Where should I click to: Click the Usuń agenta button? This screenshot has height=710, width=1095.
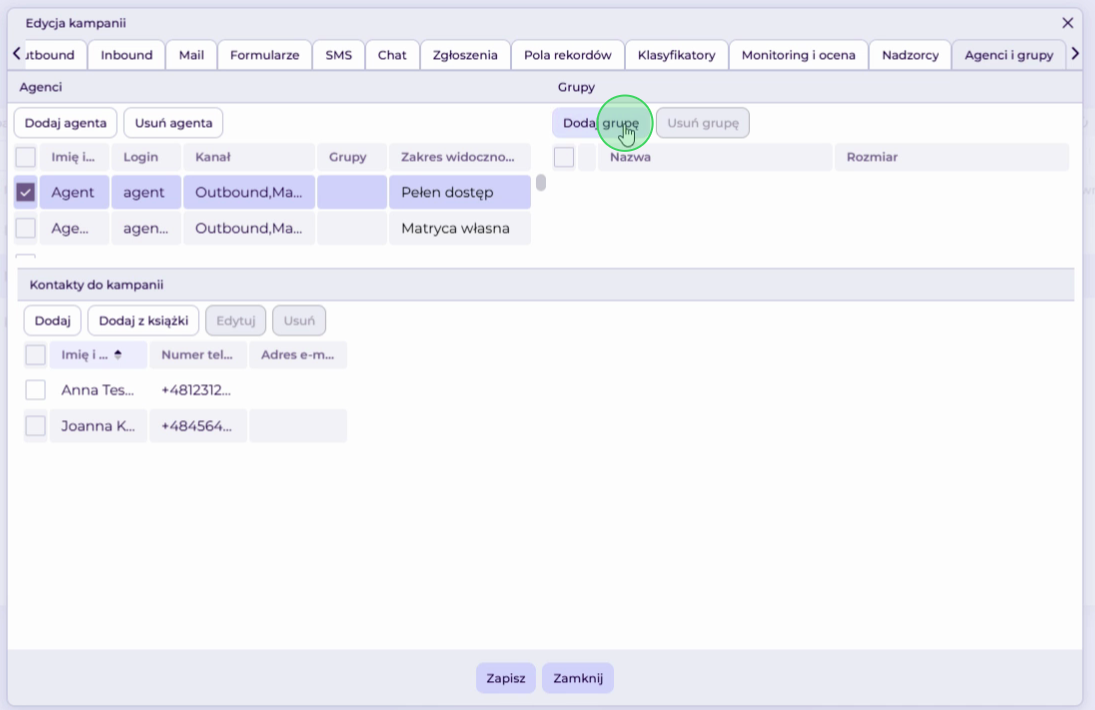[x=173, y=123]
